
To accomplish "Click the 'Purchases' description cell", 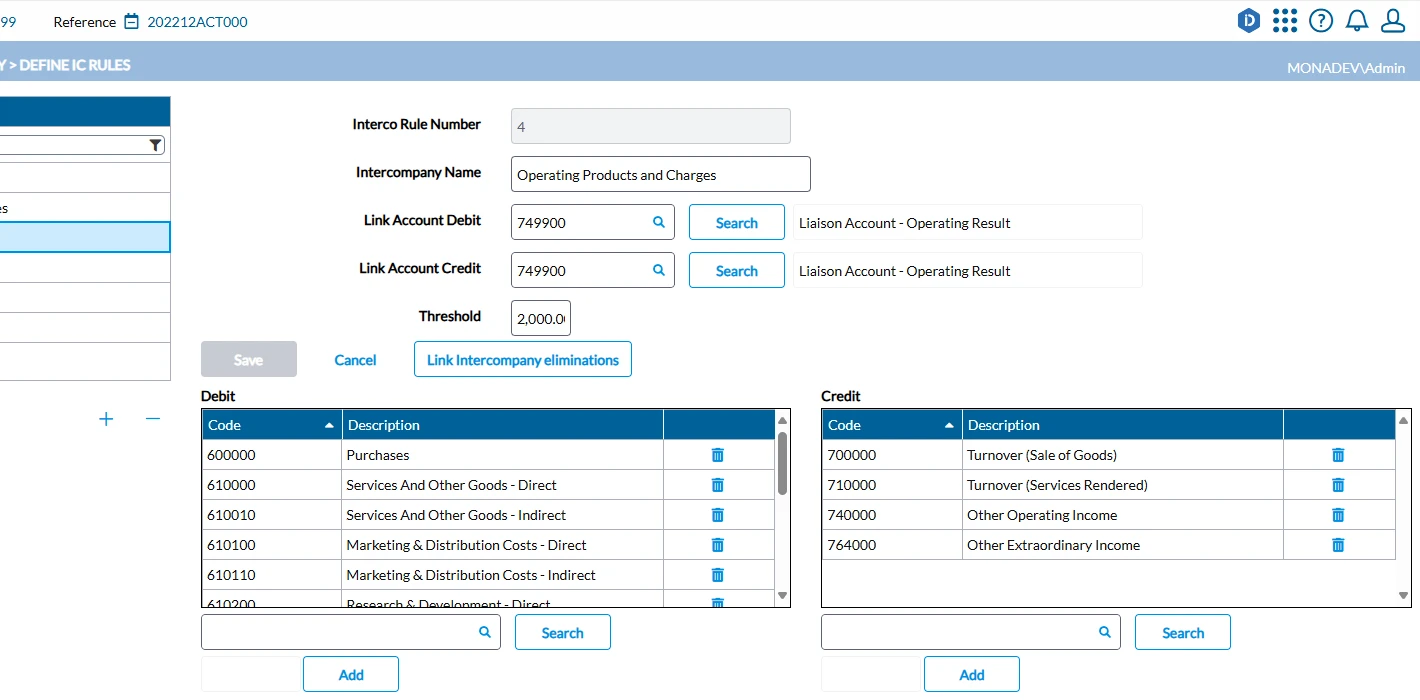I will click(x=503, y=455).
